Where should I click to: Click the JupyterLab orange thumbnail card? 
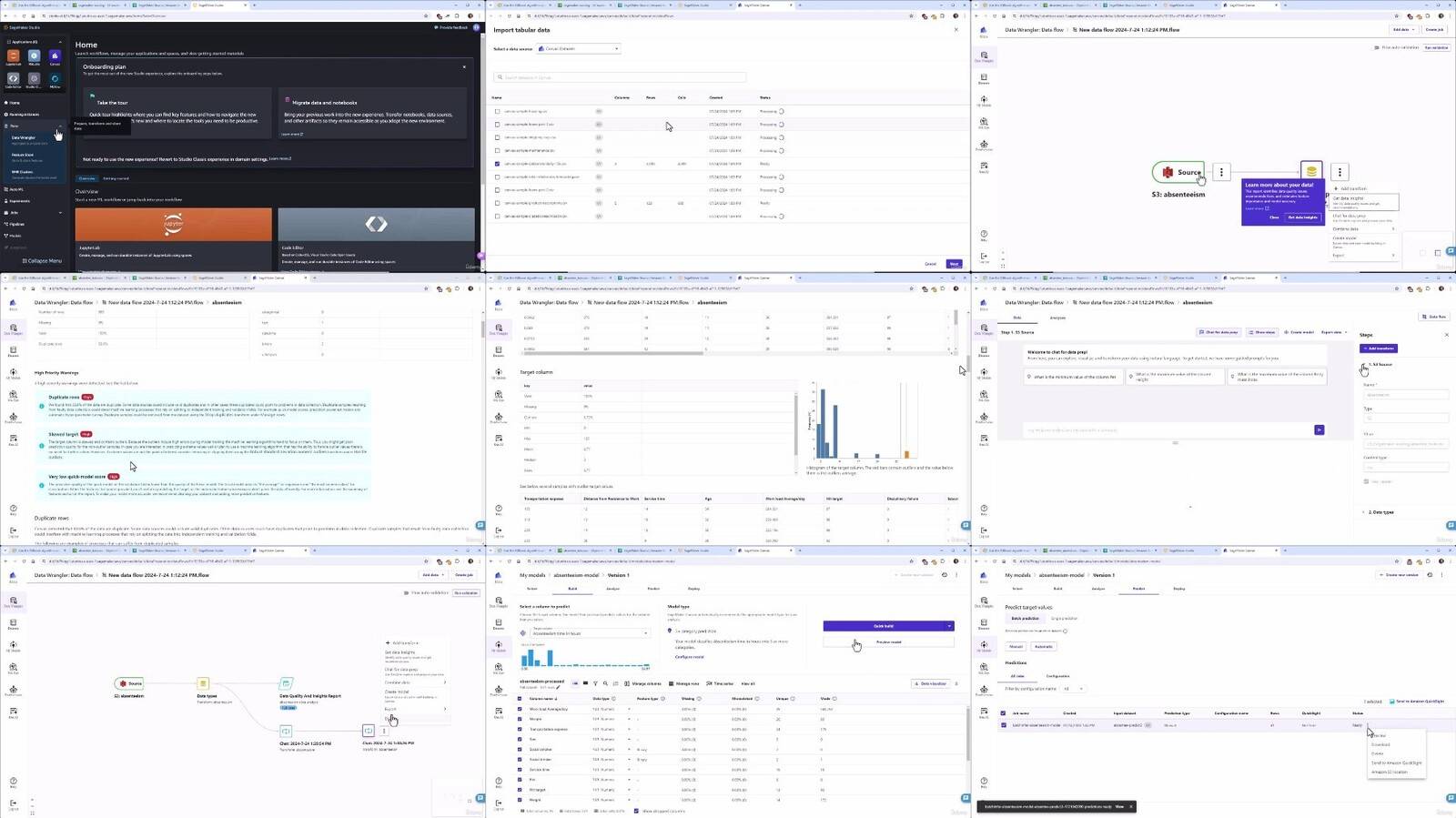click(x=173, y=224)
